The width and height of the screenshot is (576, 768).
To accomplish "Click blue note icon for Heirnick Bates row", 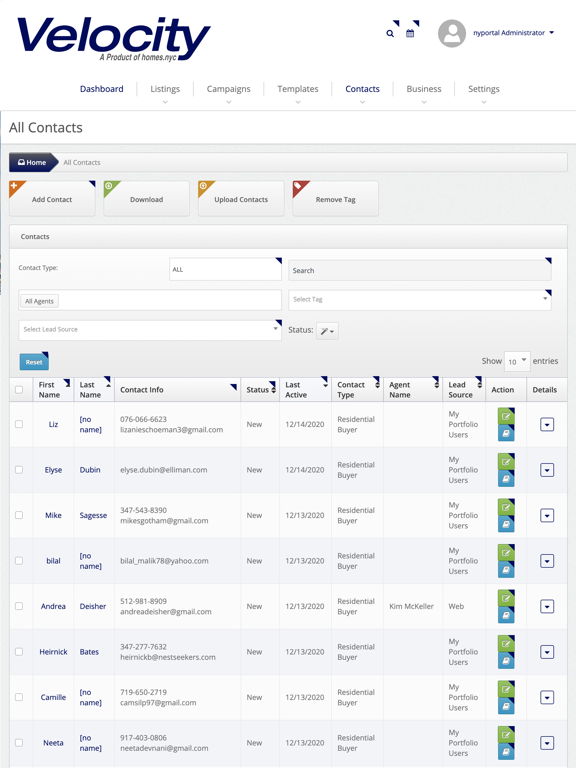I will click(x=506, y=661).
